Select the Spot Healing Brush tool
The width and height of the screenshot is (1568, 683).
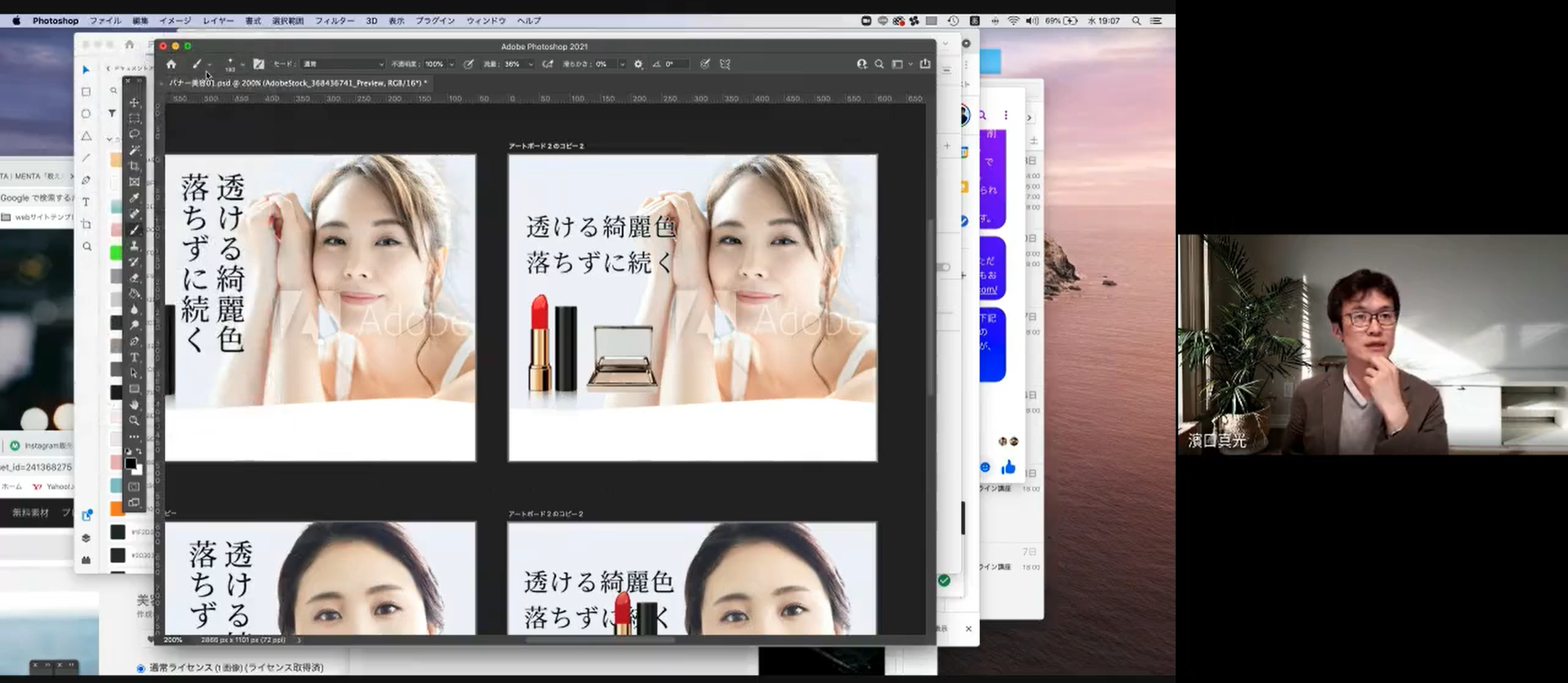(134, 214)
